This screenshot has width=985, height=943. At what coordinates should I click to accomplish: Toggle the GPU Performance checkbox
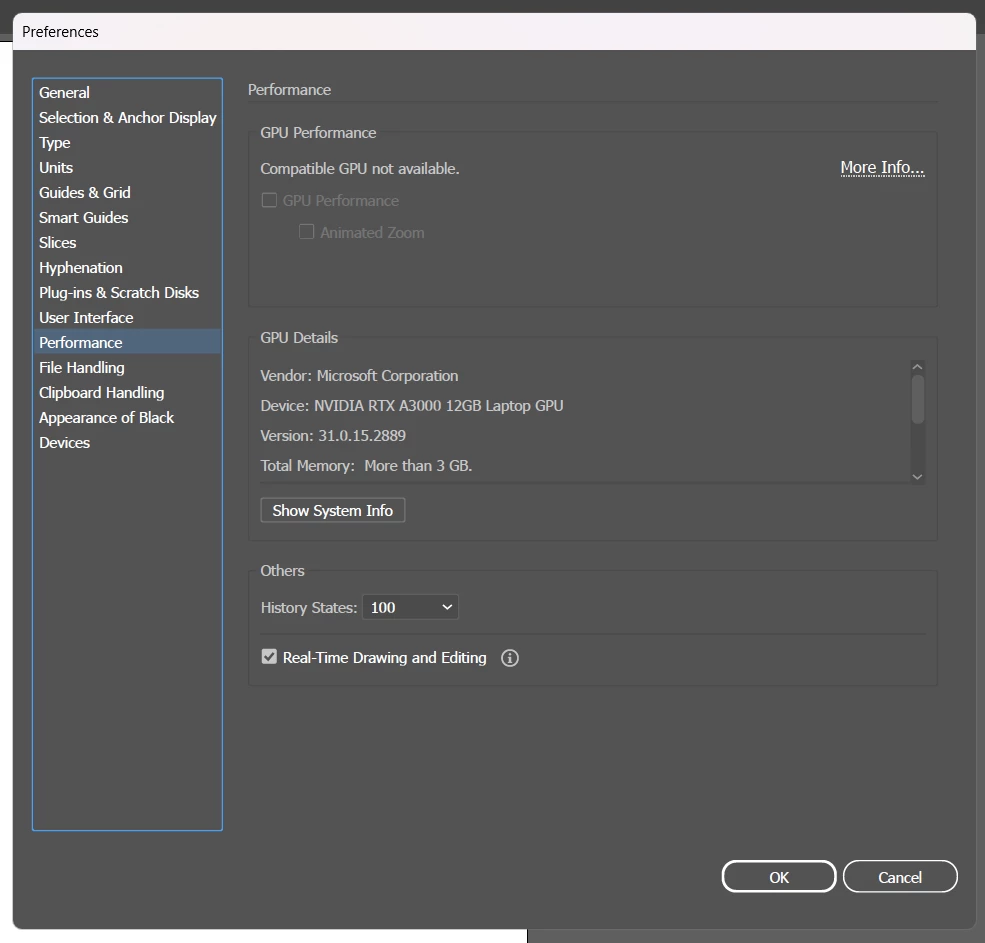click(269, 200)
